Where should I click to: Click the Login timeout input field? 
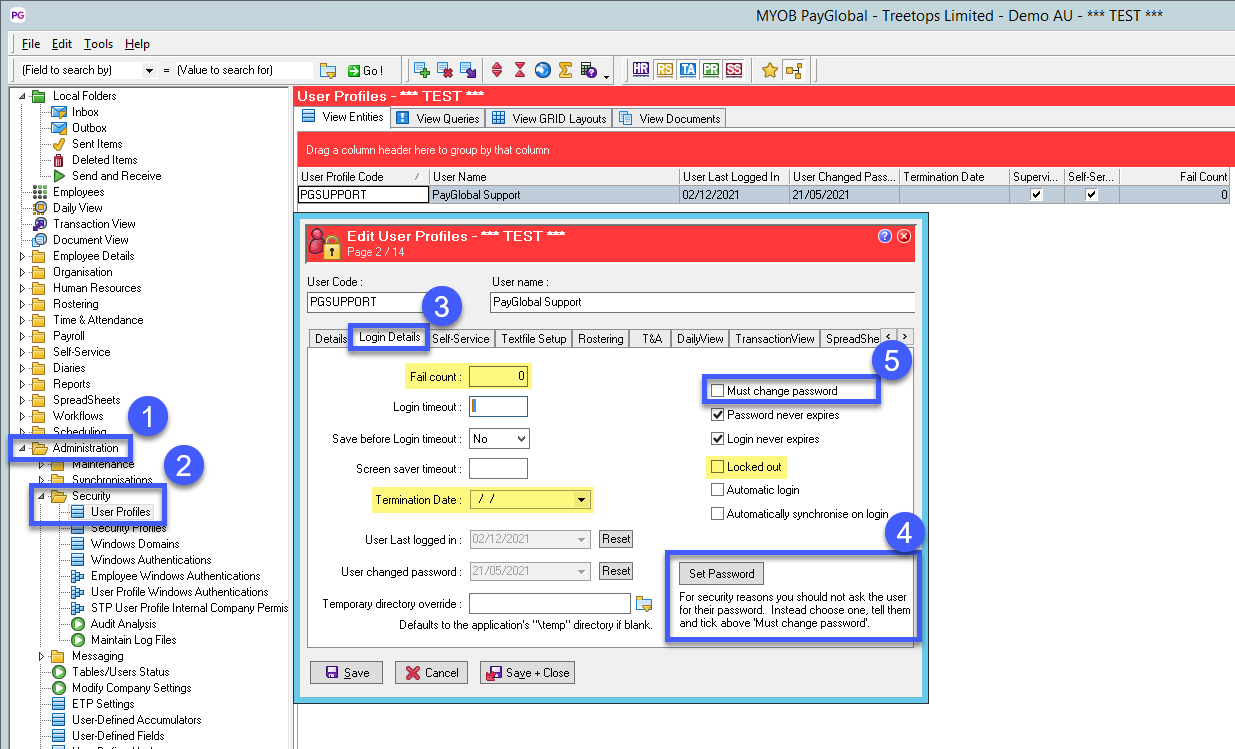[498, 406]
